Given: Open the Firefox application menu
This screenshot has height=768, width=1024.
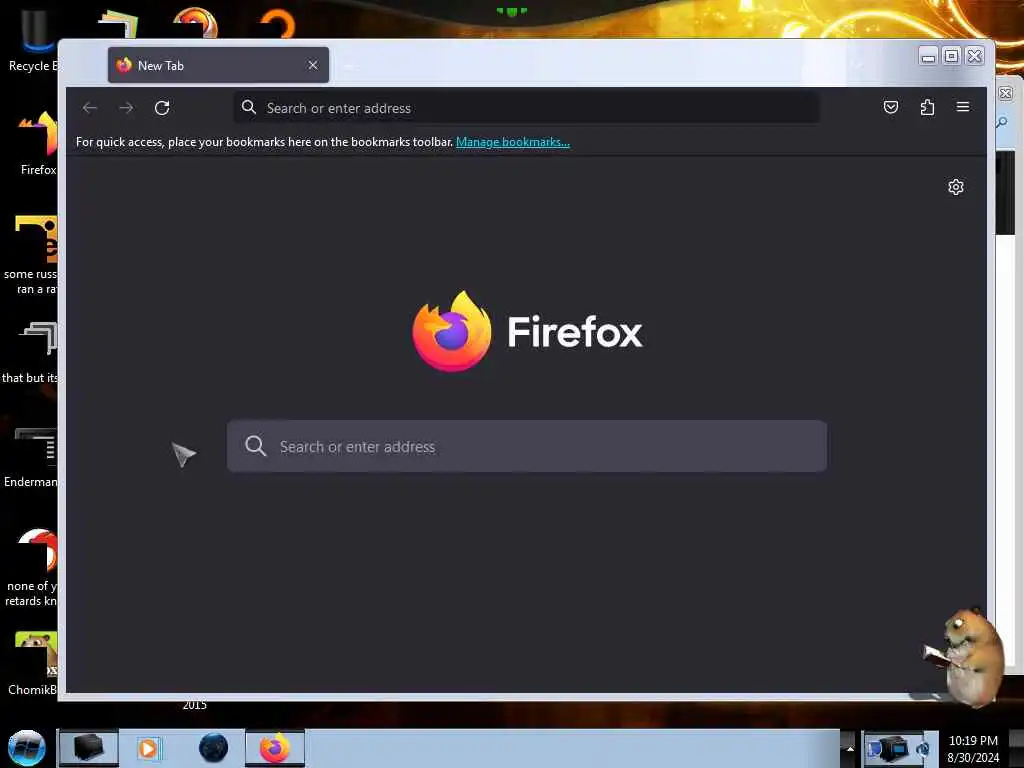Looking at the screenshot, I should [x=963, y=107].
